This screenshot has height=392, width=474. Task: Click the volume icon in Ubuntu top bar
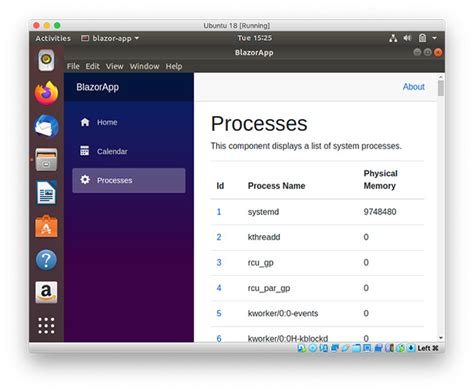point(407,38)
